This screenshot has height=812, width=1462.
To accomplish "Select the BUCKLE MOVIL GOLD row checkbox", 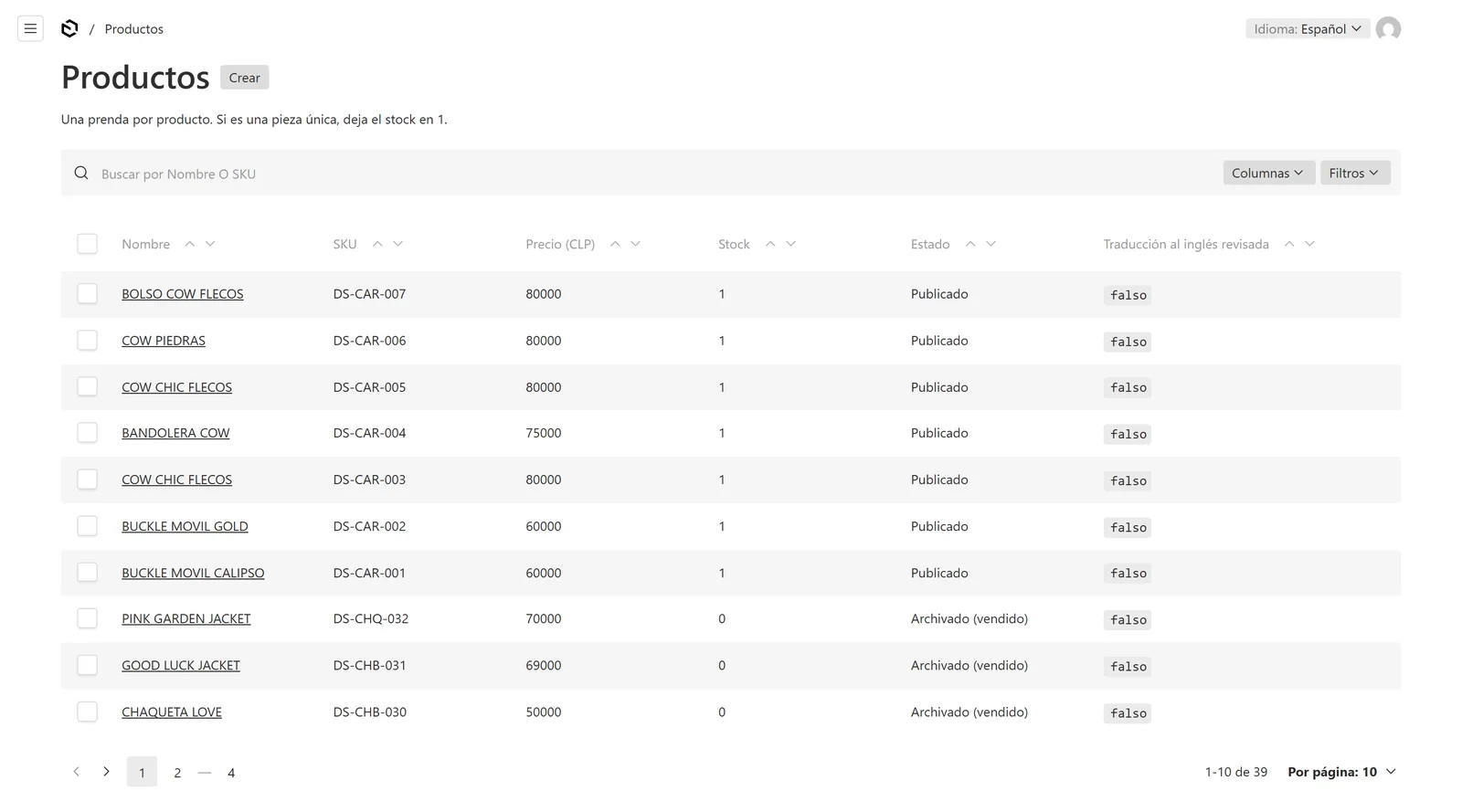I will coord(87,525).
